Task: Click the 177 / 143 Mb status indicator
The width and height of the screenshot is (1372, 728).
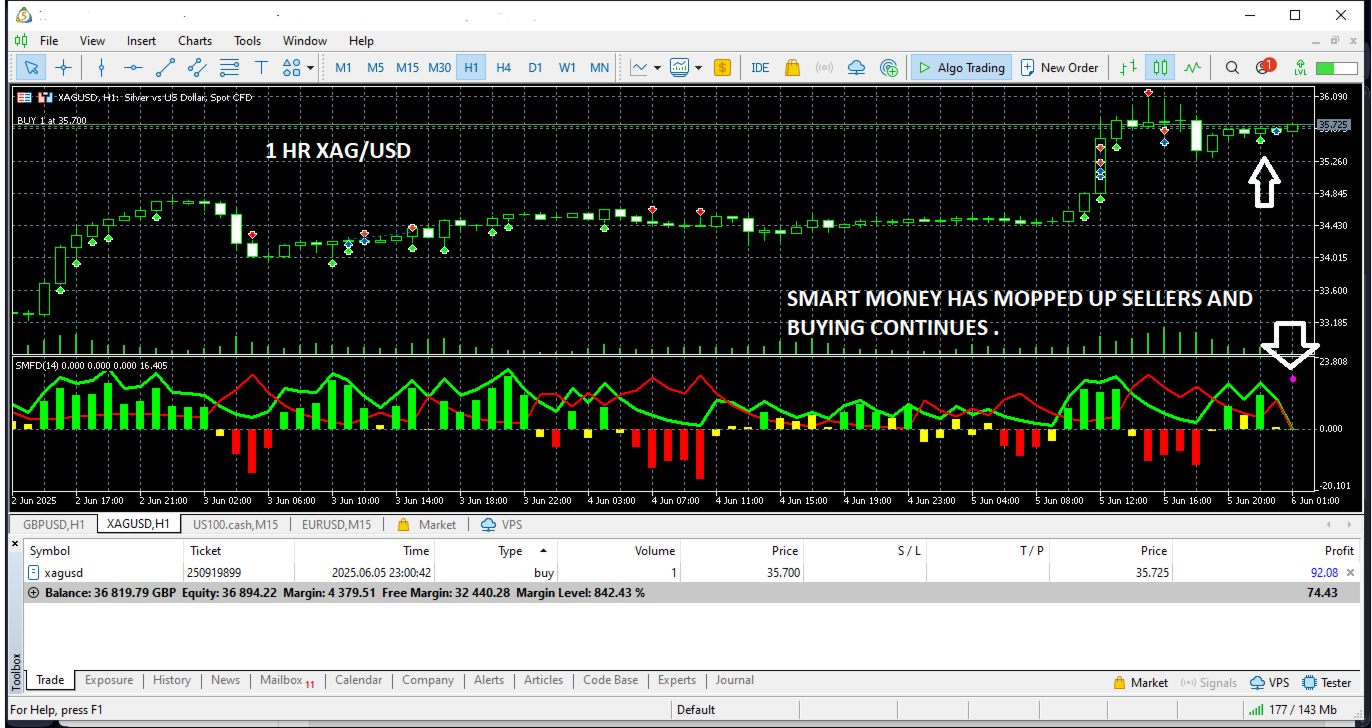Action: click(x=1291, y=710)
